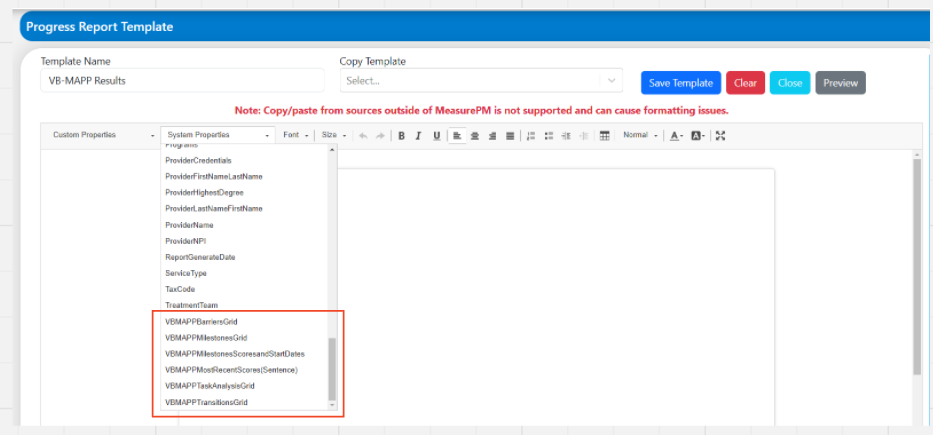
Task: Click the dropdown list scroll-down arrow
Action: click(x=333, y=405)
